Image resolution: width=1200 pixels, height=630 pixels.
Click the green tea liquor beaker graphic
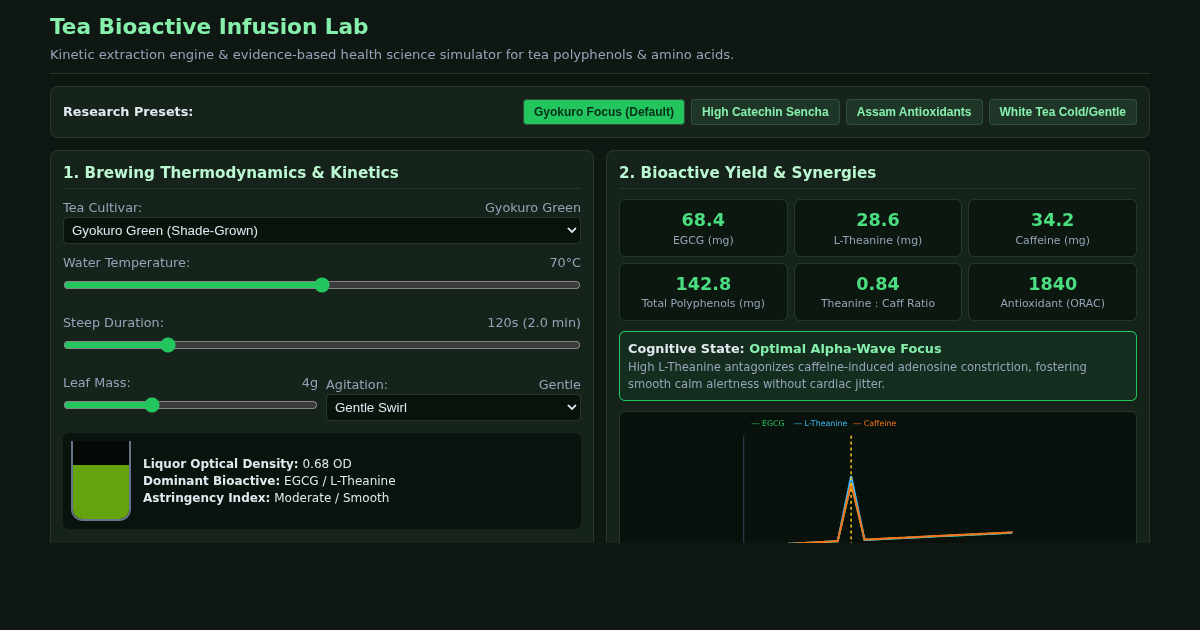pyautogui.click(x=101, y=481)
